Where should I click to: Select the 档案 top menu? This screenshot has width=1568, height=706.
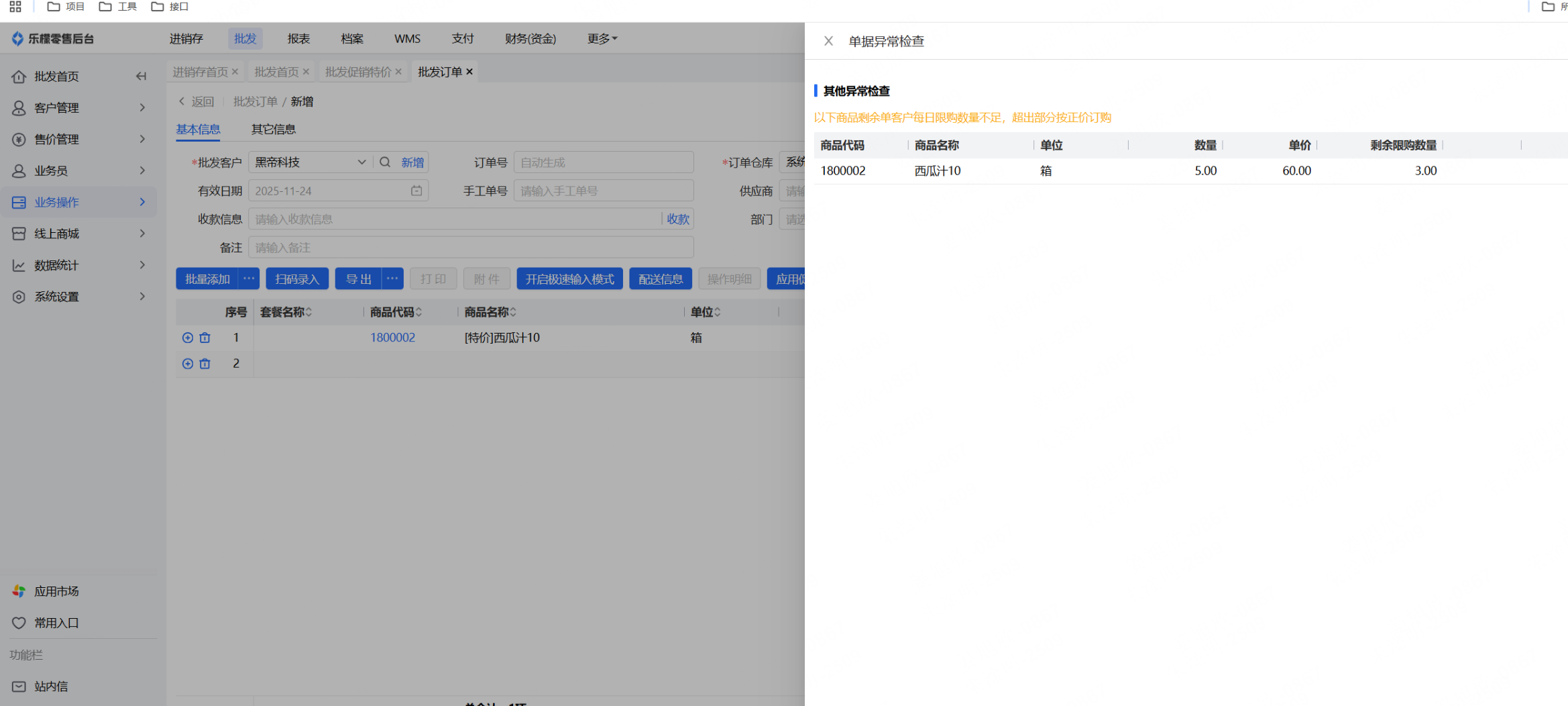coord(352,39)
